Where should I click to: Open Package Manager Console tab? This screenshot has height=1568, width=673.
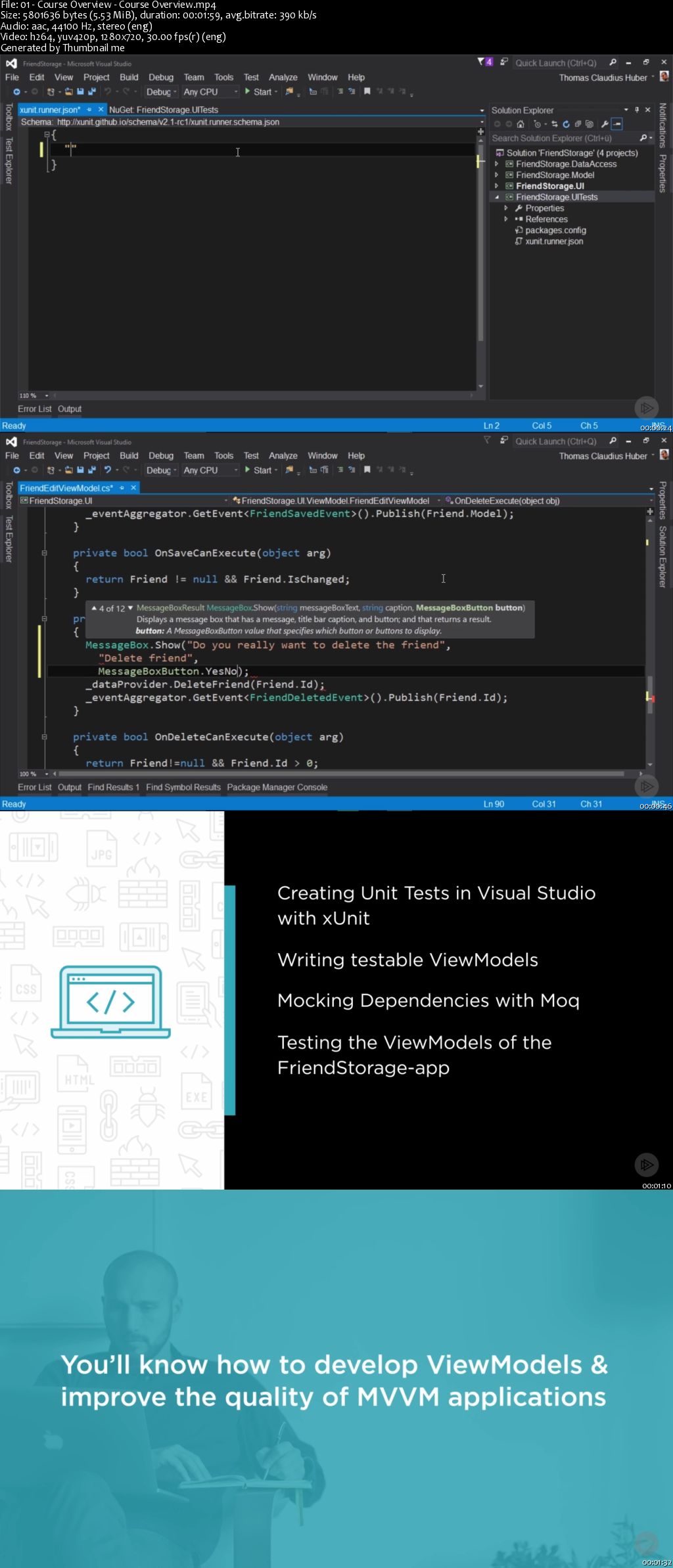tap(277, 787)
